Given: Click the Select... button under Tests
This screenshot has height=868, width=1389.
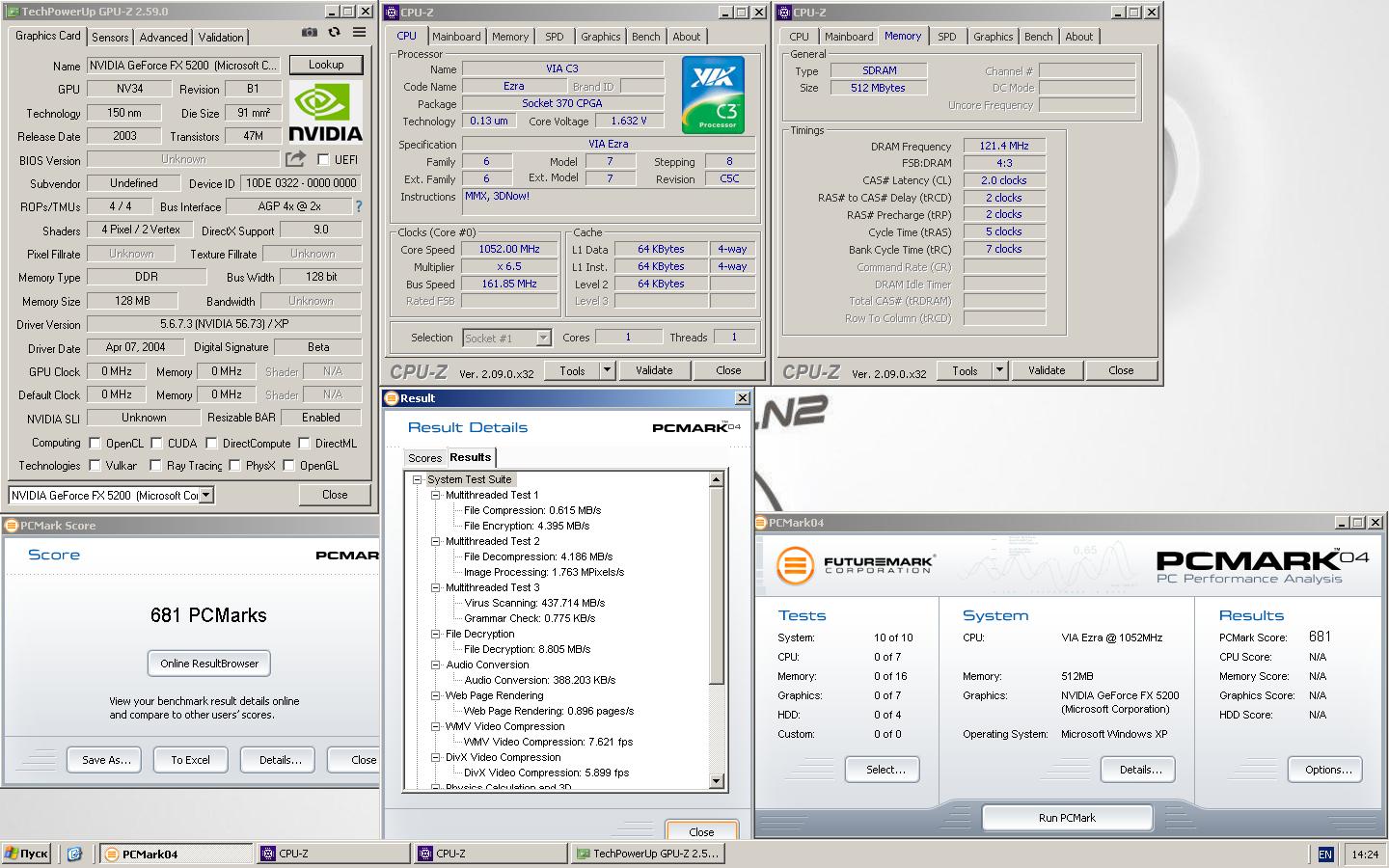Looking at the screenshot, I should (x=883, y=770).
